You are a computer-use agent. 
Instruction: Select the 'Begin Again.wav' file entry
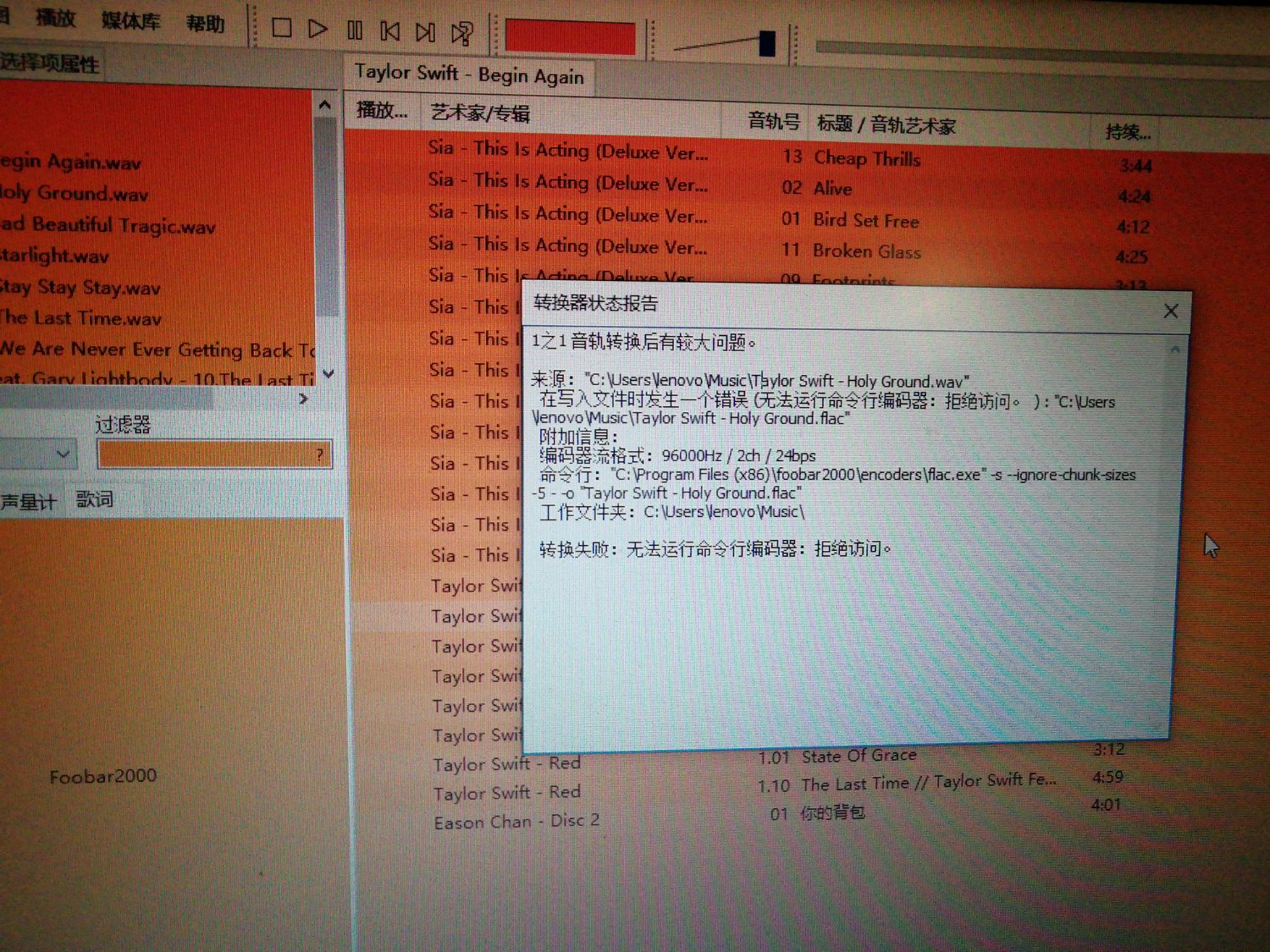71,162
